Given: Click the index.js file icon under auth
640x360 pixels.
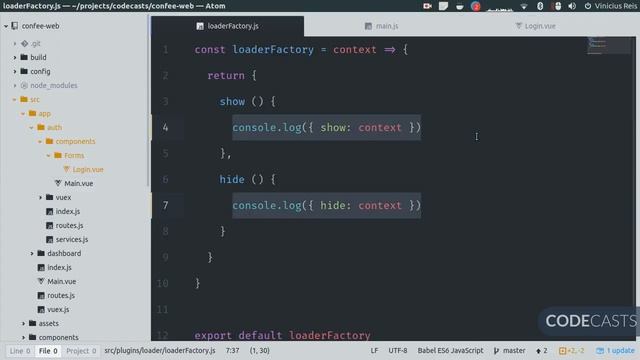Looking at the screenshot, I should [49, 211].
